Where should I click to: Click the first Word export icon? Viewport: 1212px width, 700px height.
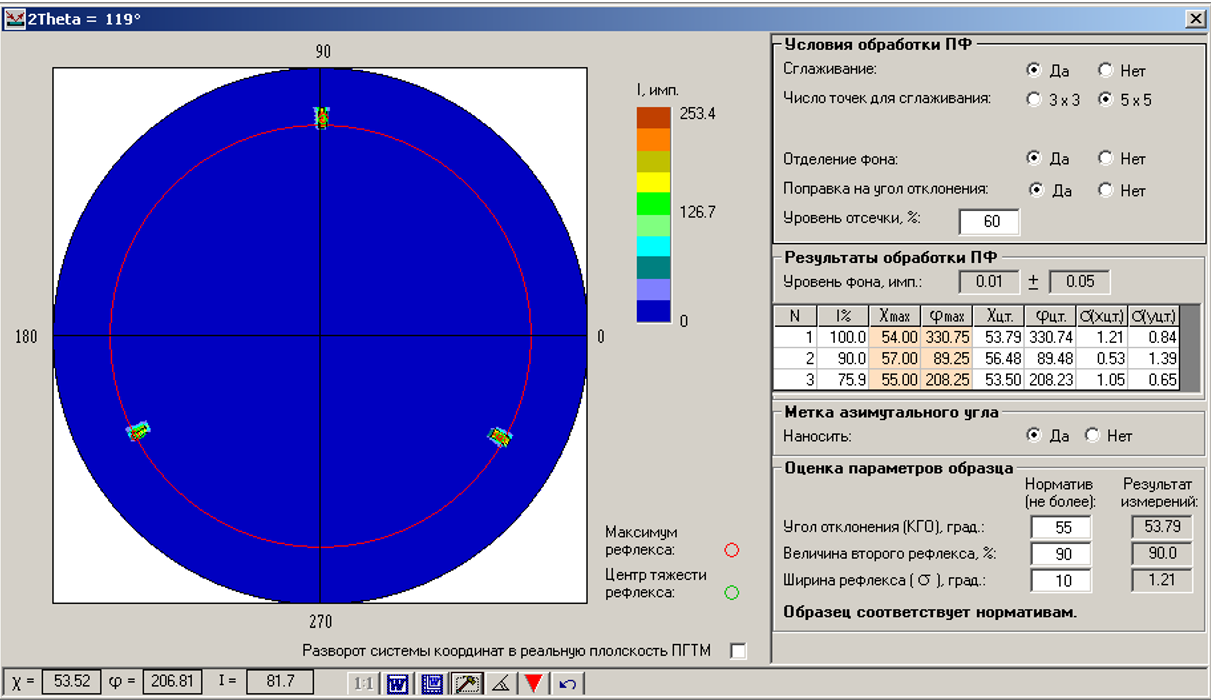point(398,684)
